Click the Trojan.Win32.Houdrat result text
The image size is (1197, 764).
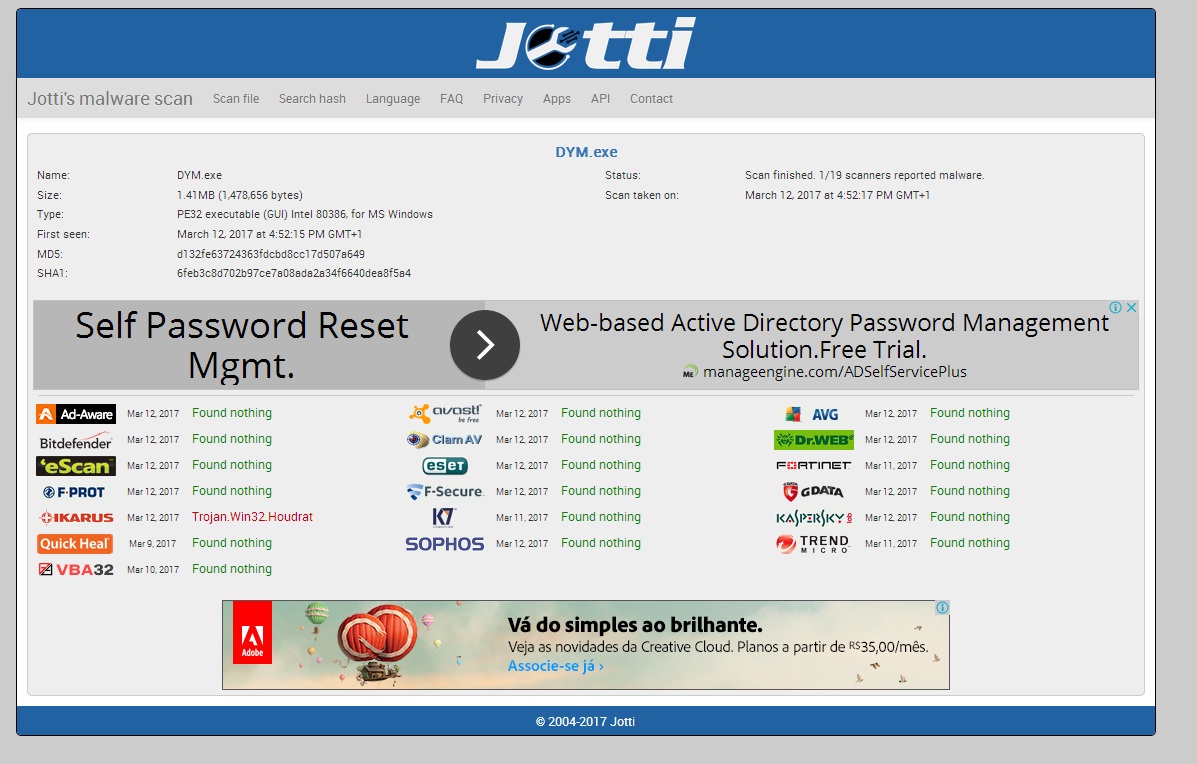pos(252,517)
